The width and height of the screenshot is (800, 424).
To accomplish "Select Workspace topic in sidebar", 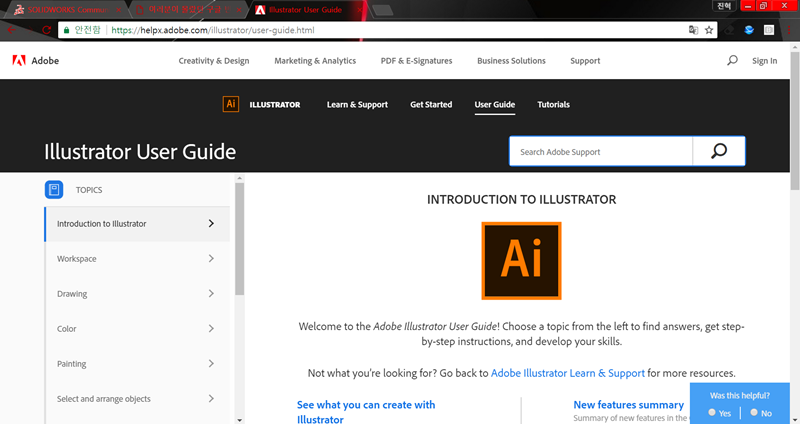I will 77,259.
